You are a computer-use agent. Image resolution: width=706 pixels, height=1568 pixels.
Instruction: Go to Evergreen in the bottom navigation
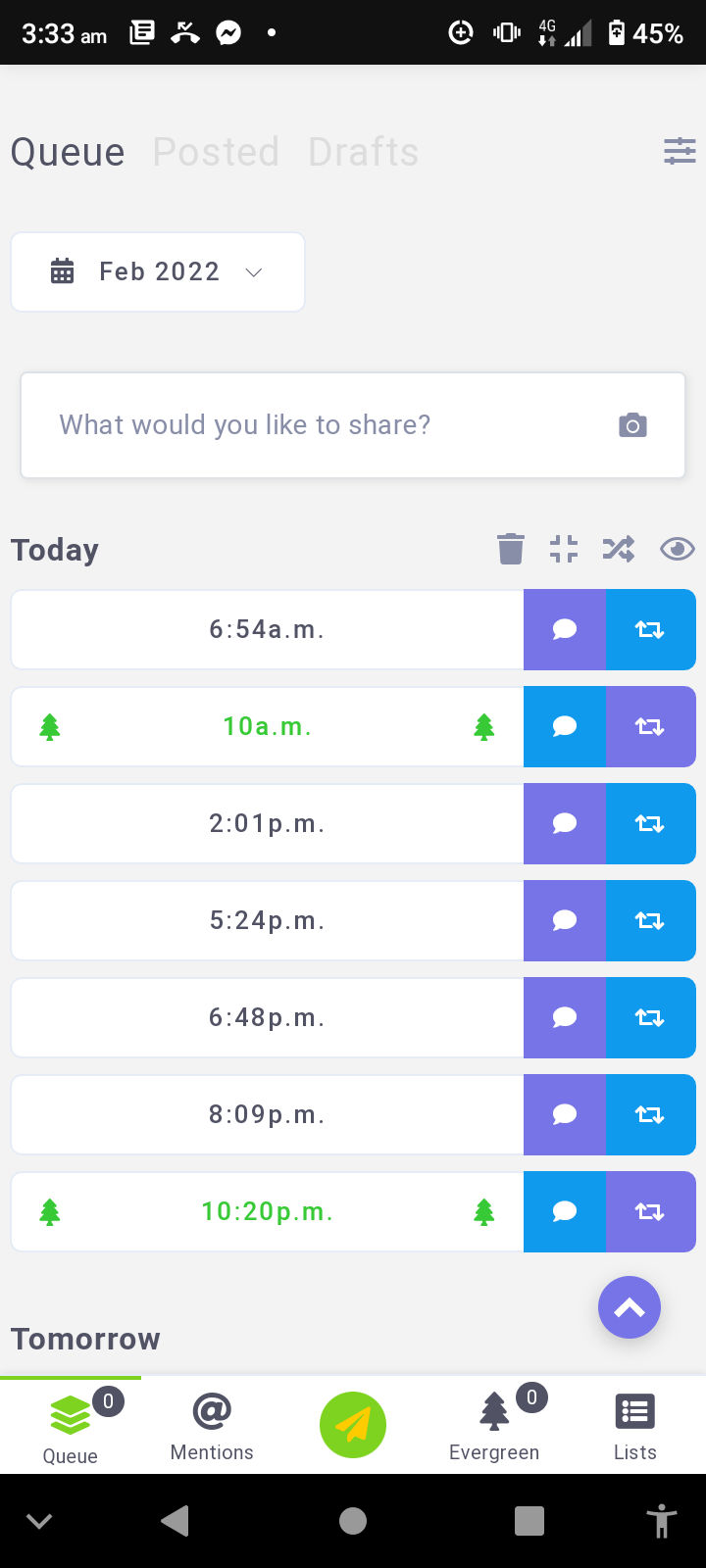(494, 1426)
